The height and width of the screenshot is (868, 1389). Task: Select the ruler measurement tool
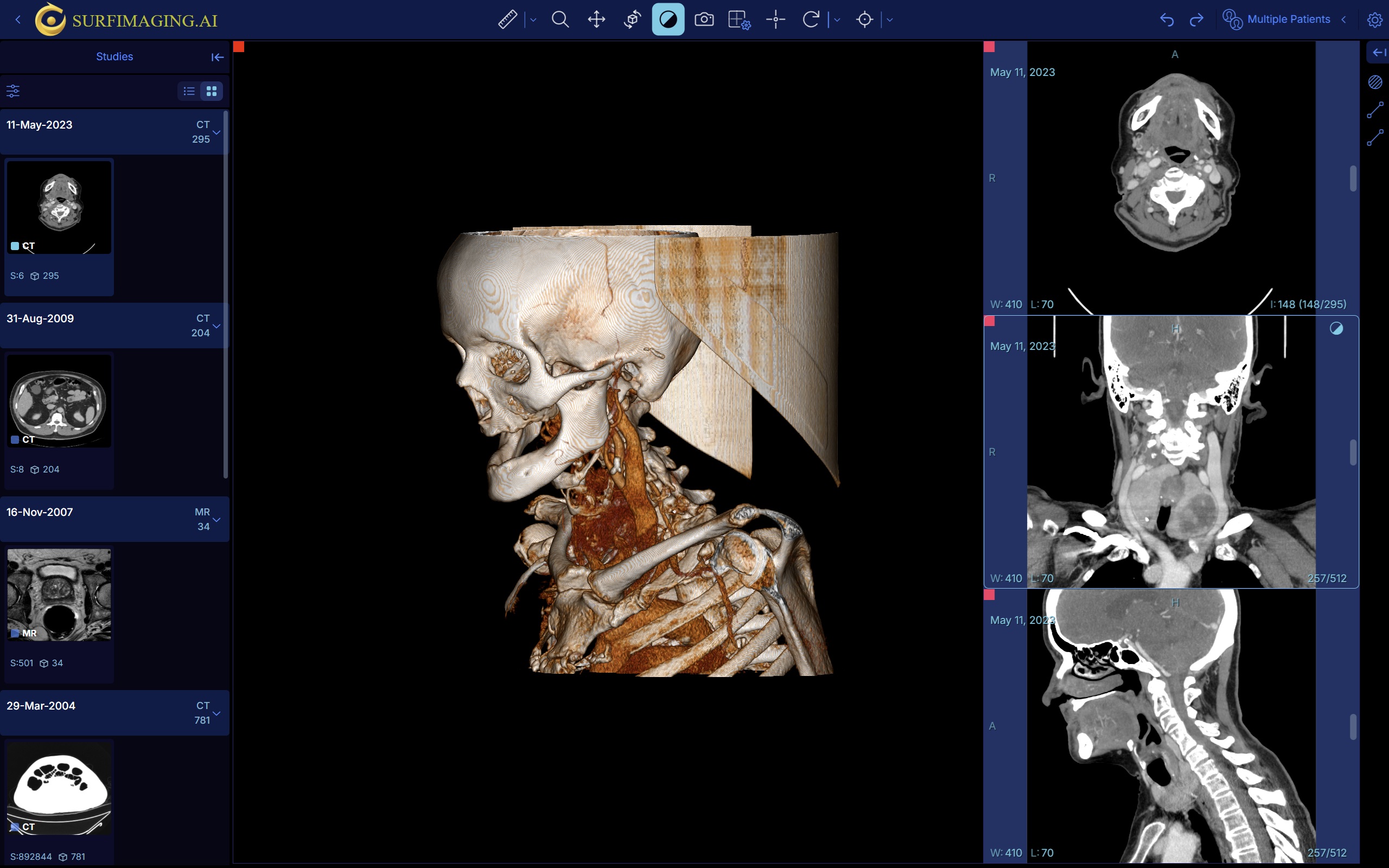507,20
